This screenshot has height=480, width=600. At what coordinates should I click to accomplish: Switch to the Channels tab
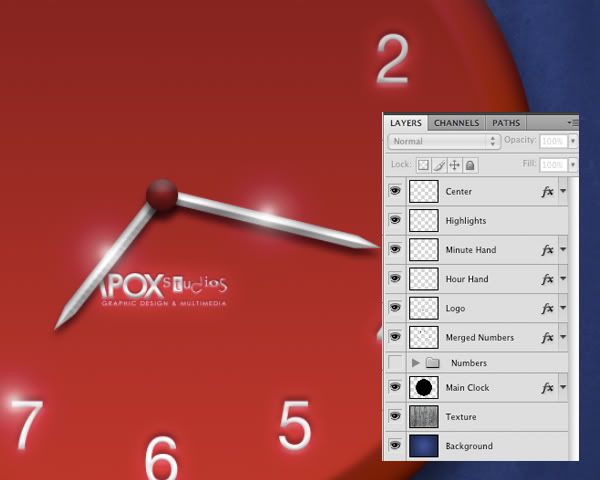coord(456,123)
